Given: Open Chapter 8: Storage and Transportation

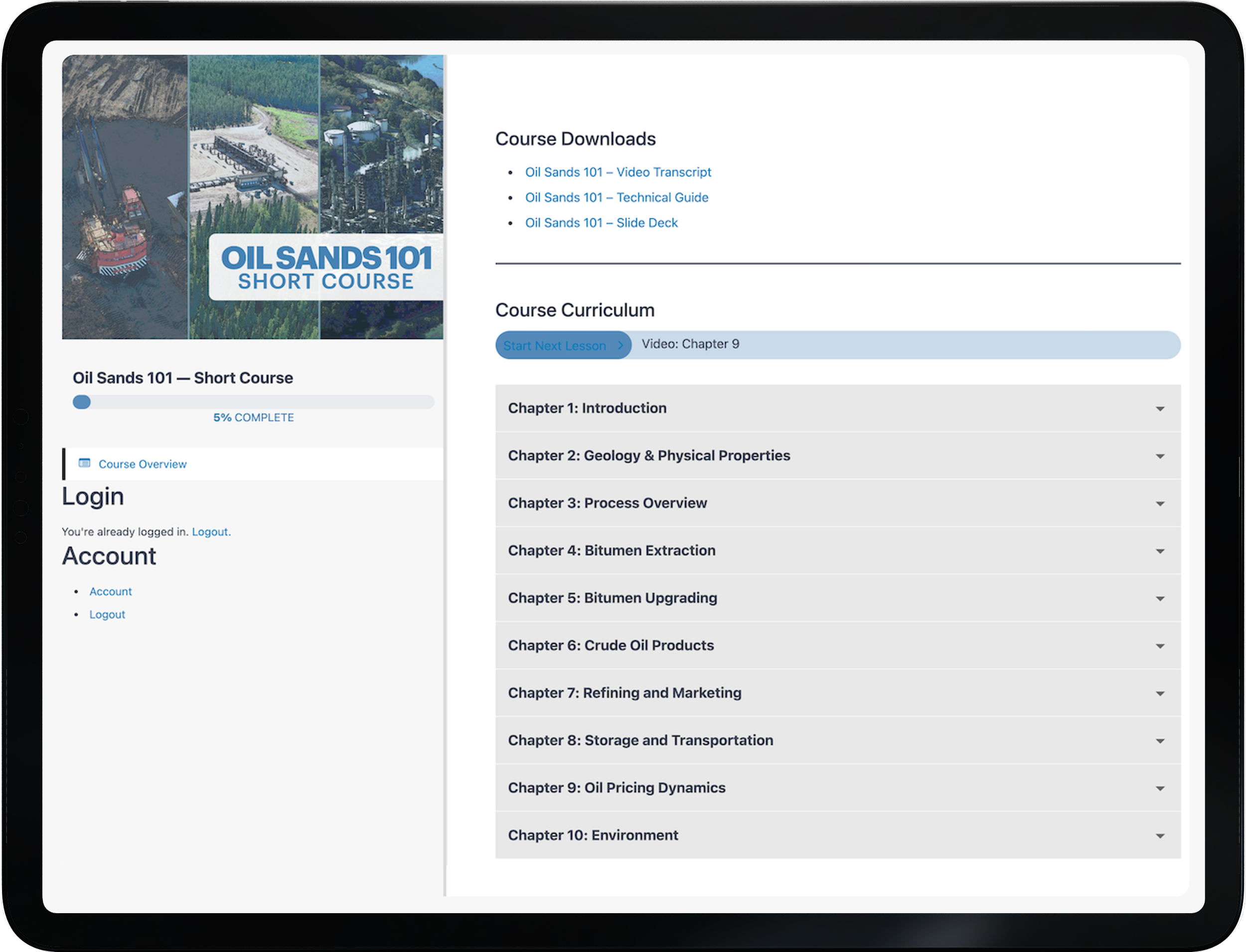Looking at the screenshot, I should pos(640,741).
